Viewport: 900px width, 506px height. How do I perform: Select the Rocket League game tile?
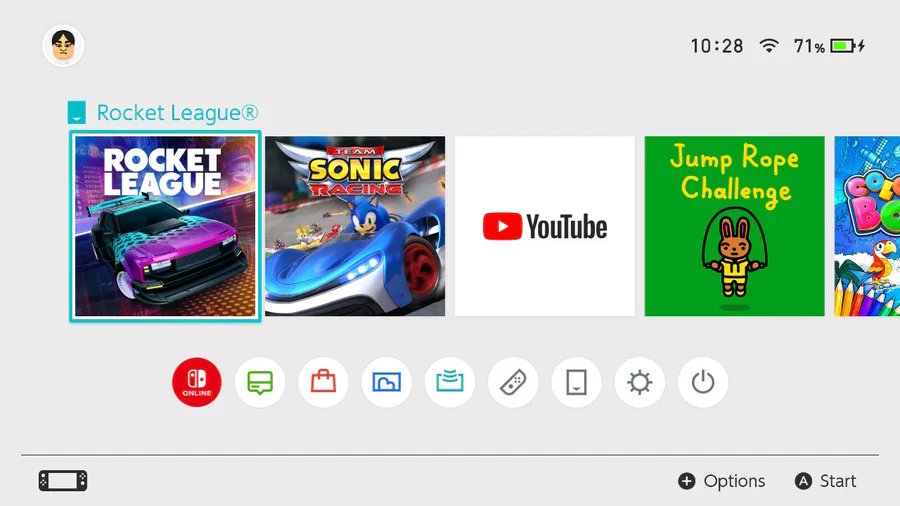[x=165, y=226]
